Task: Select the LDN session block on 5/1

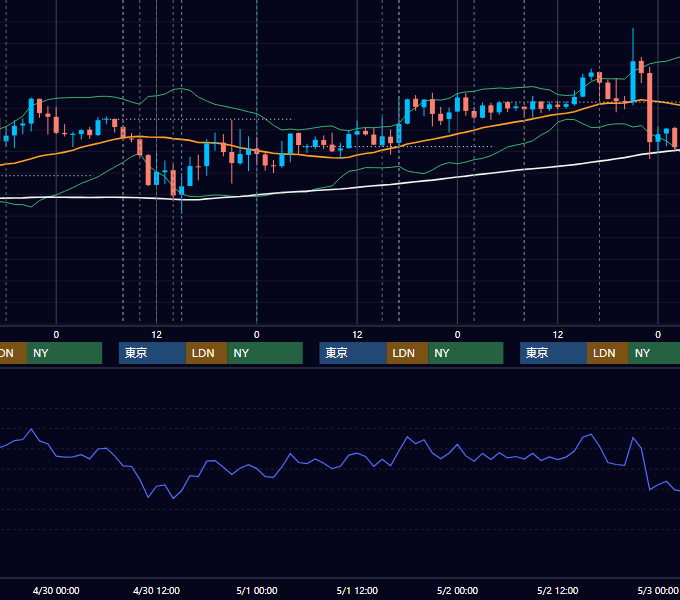Action: coord(407,353)
